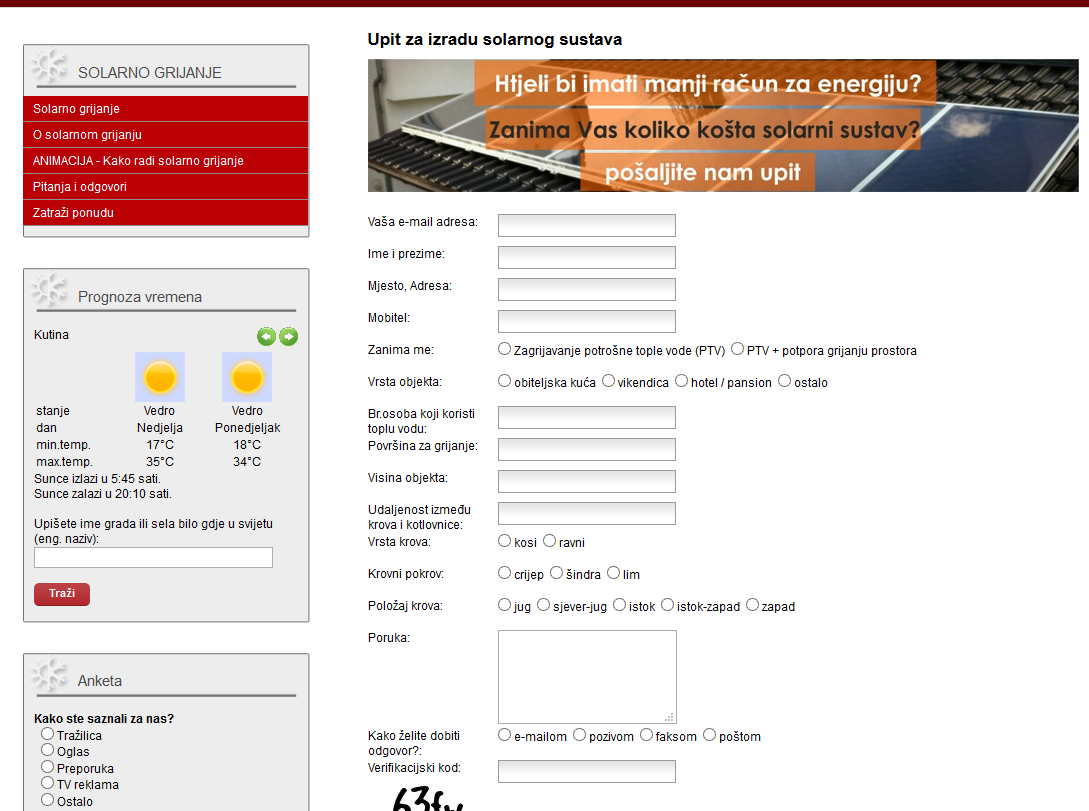
Task: Choose obiteljska kuća as object type
Action: 505,381
